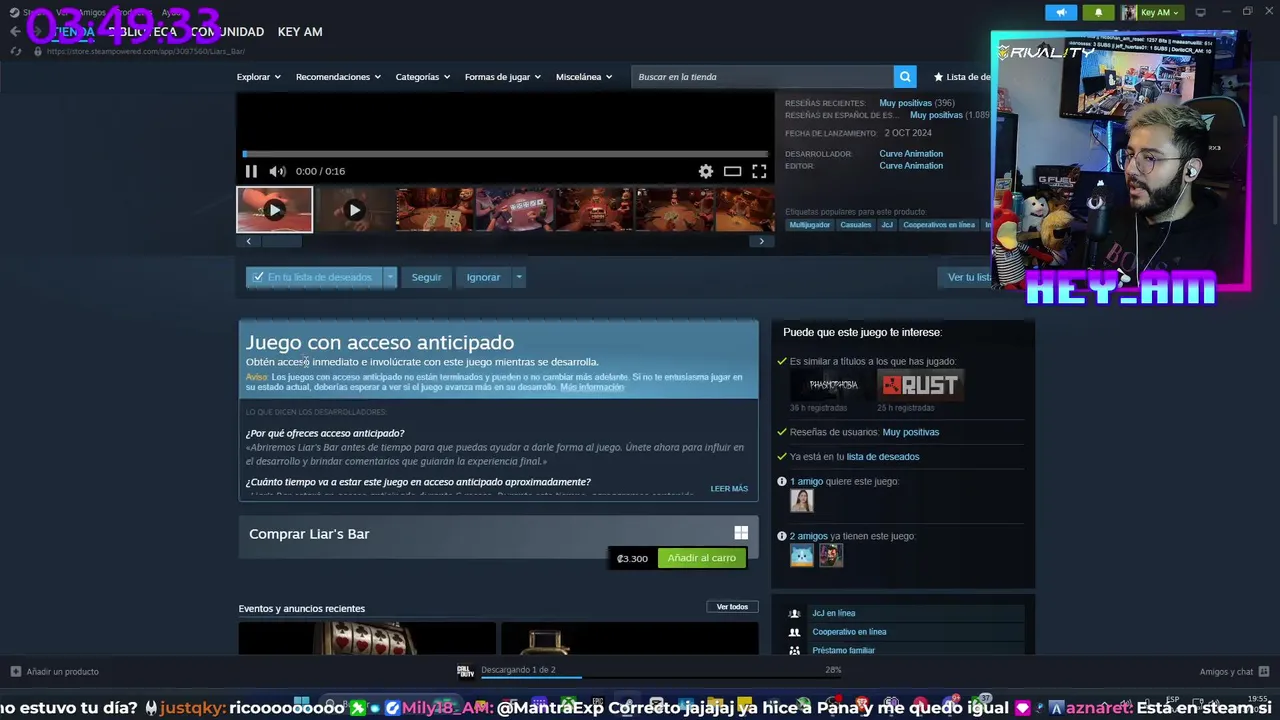The height and width of the screenshot is (720, 1280).
Task: Expand the wishlist options arrow
Action: pos(390,277)
